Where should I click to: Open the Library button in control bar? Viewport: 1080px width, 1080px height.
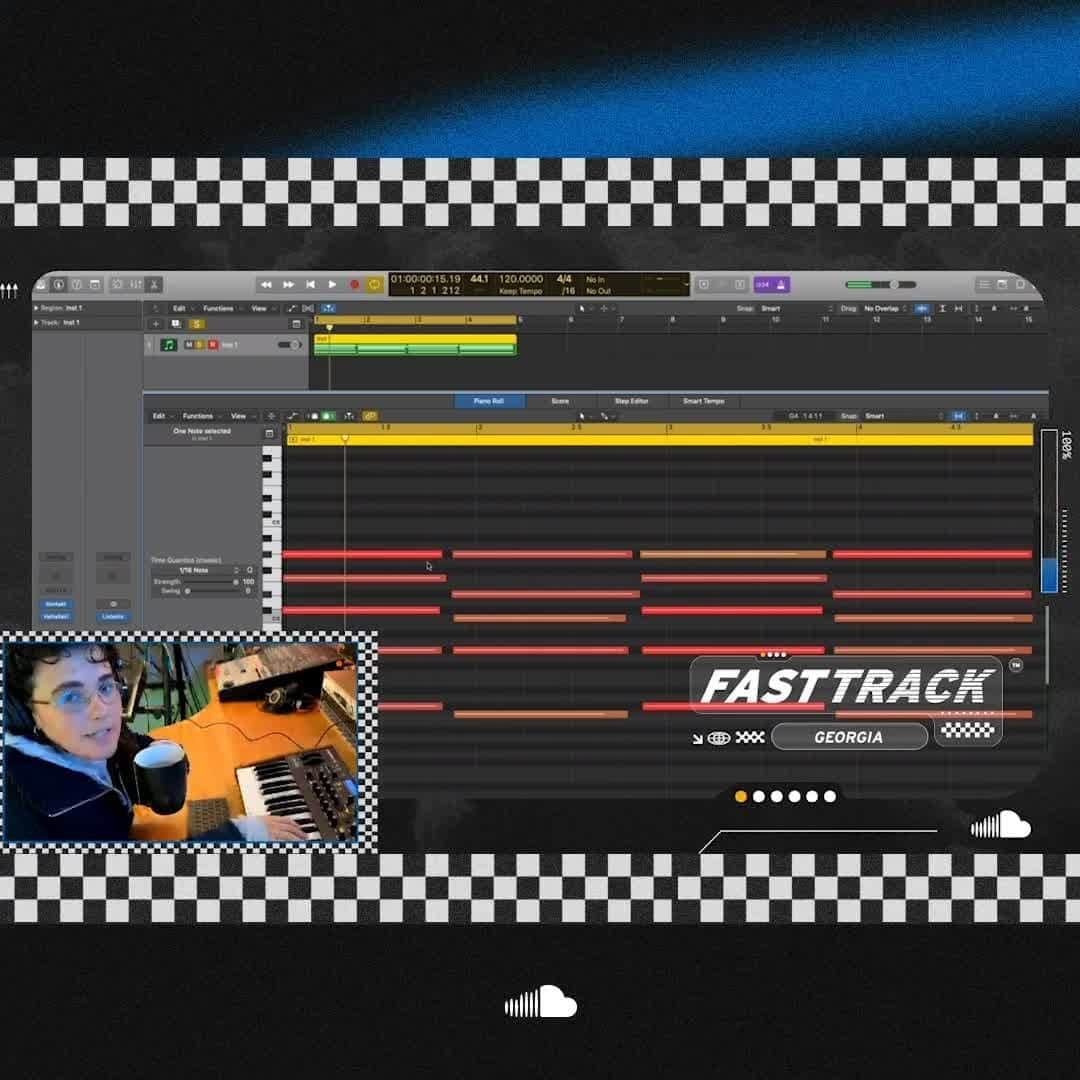[42, 284]
